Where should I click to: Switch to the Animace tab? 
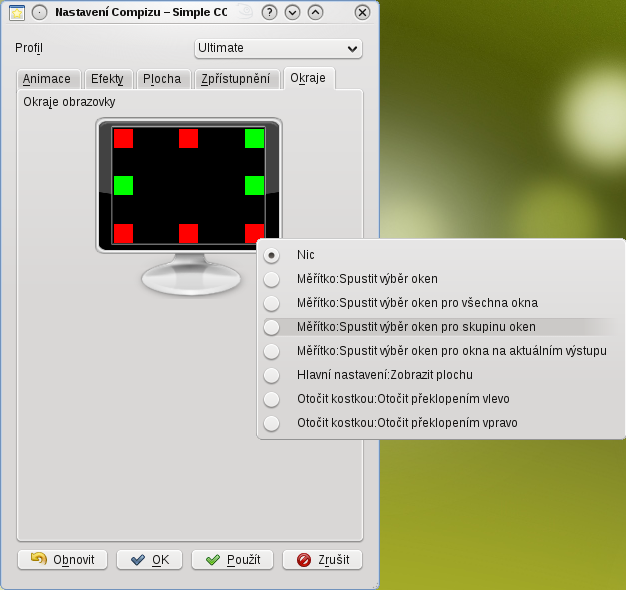[x=47, y=79]
